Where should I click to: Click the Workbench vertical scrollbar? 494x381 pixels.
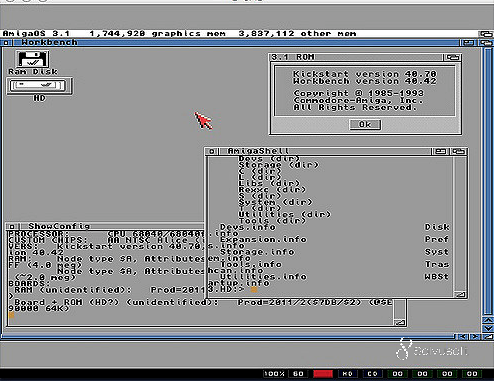pyautogui.click(x=488, y=182)
